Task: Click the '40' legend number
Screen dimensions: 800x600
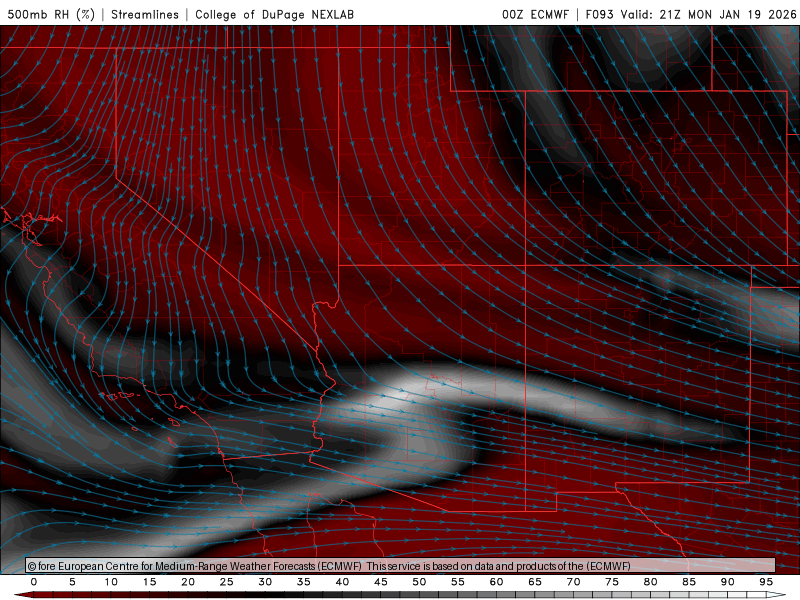Action: 342,582
